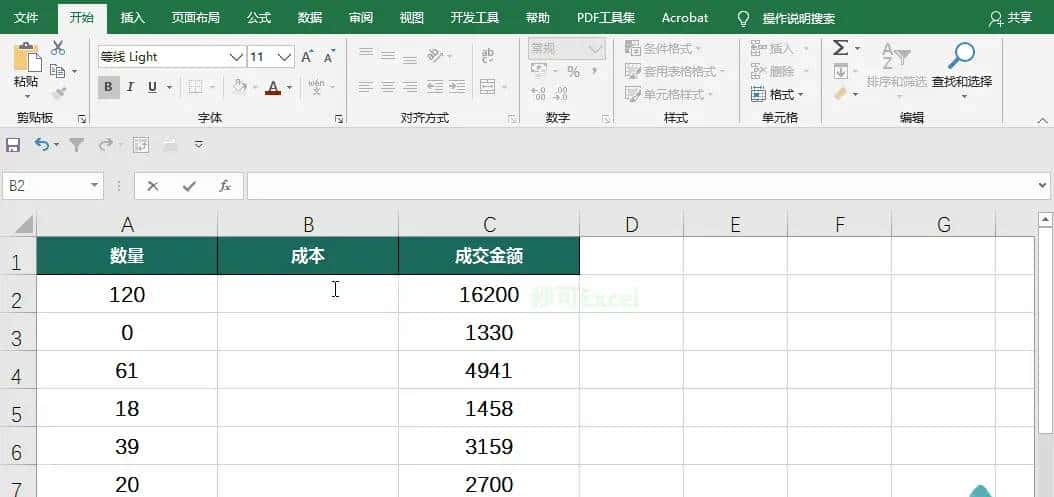
Task: Open the font color dropdown arrow
Action: pyautogui.click(x=290, y=87)
